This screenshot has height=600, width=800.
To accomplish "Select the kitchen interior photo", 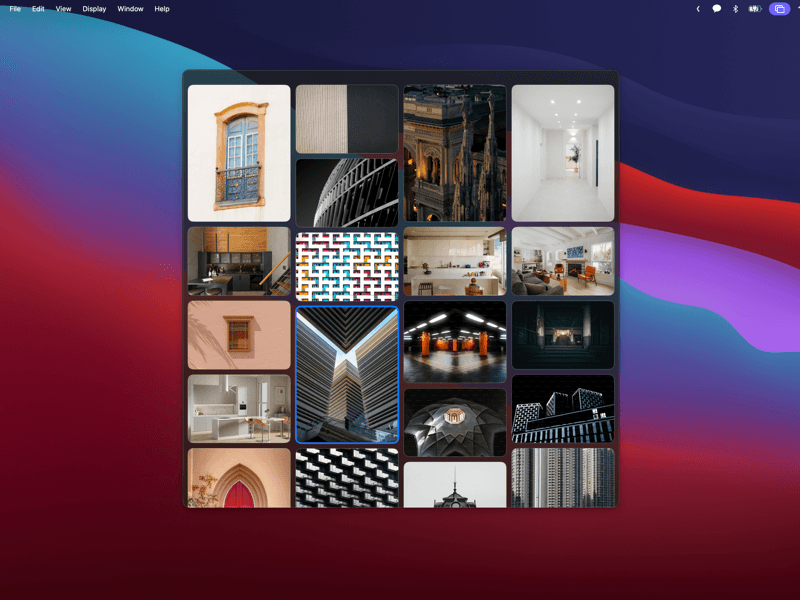I will pyautogui.click(x=455, y=262).
